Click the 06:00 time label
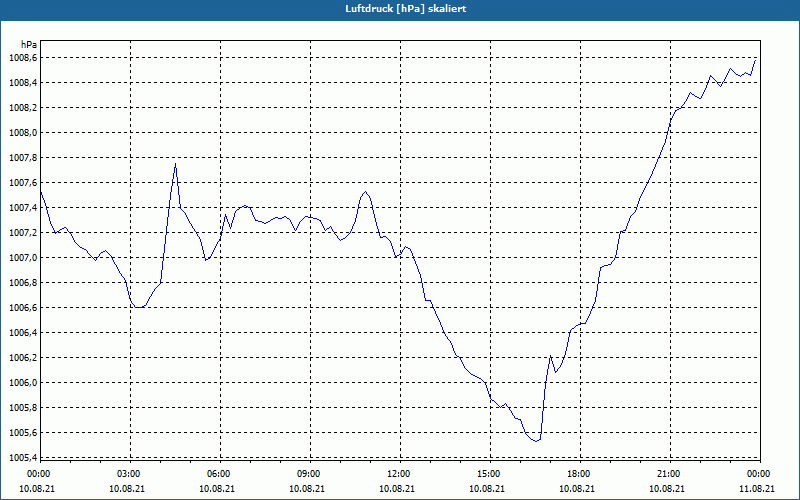The image size is (800, 500). [218, 474]
